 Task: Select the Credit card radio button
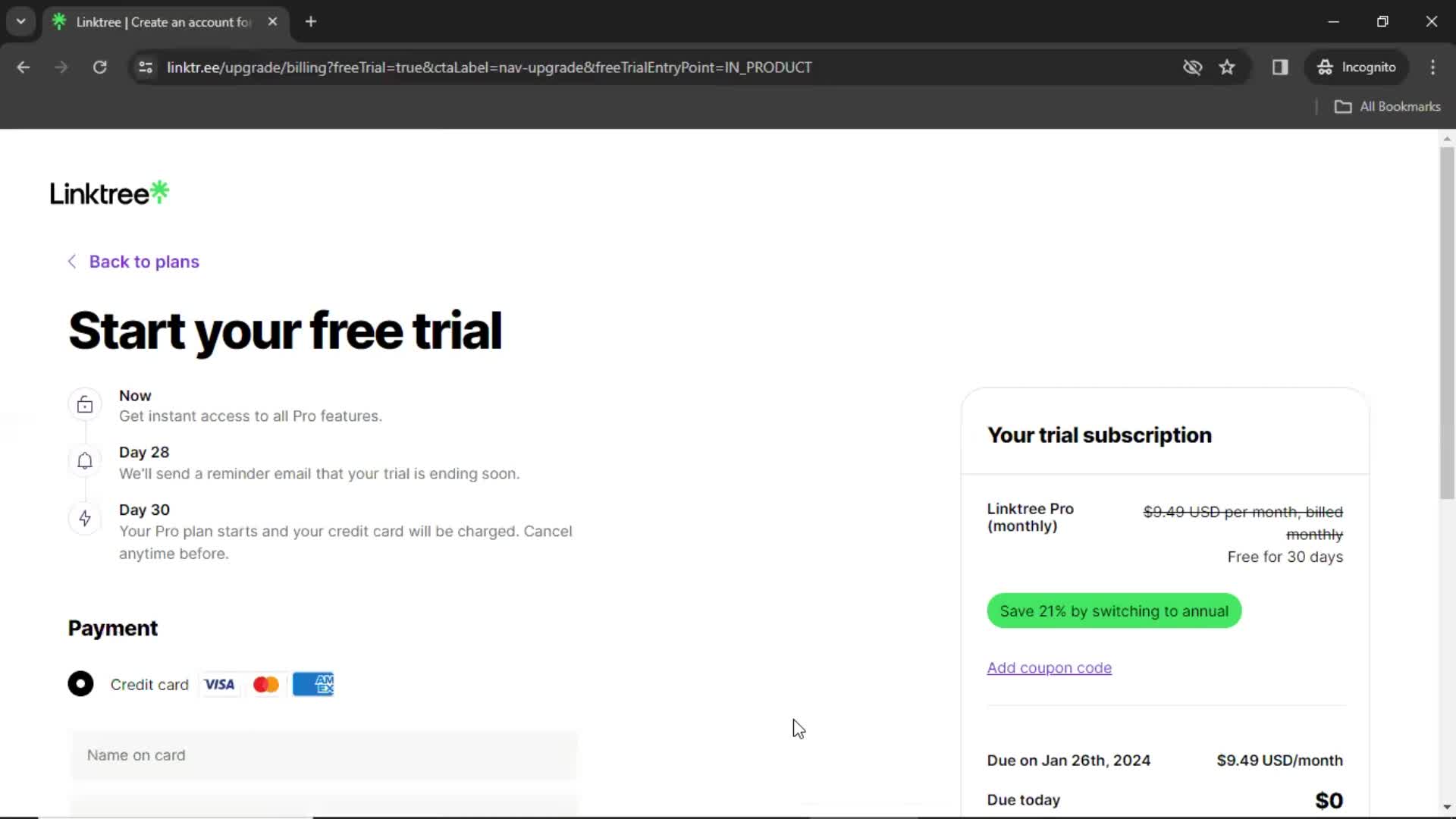click(x=80, y=684)
